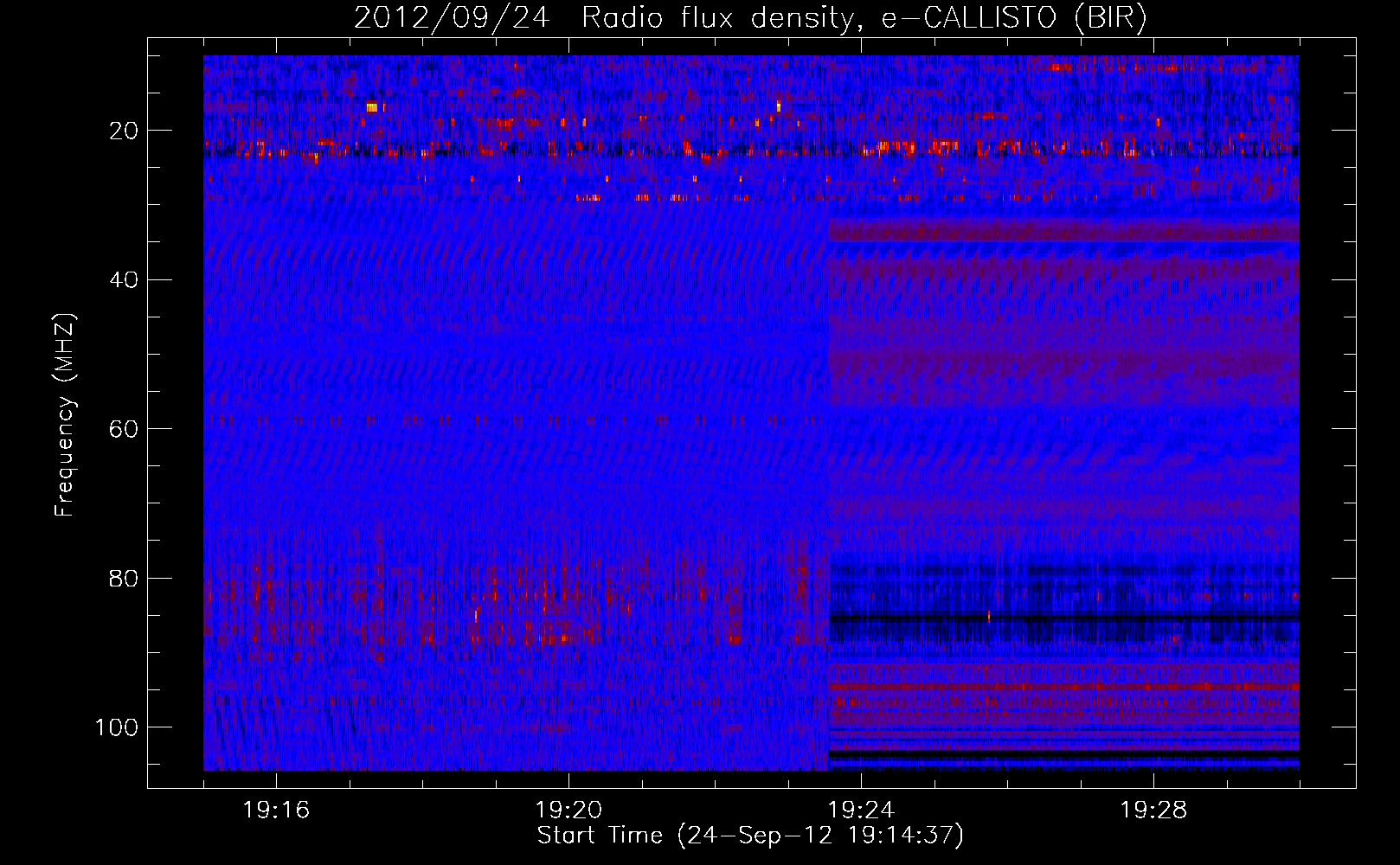Click the 20 frequency tick label
The image size is (1400, 865).
[125, 131]
